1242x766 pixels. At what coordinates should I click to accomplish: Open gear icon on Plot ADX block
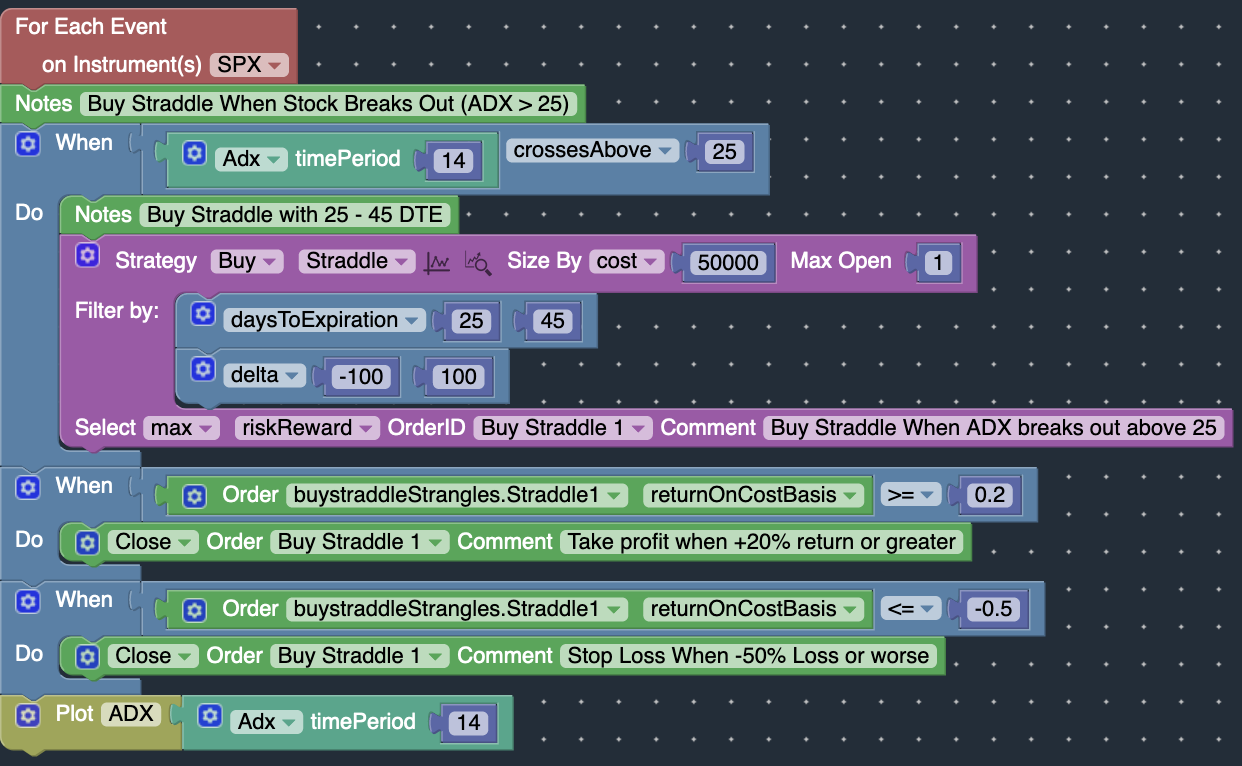pos(28,715)
